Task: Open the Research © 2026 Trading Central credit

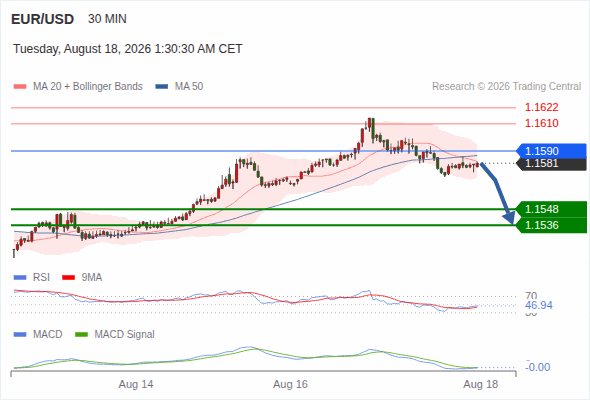Action: [x=506, y=87]
